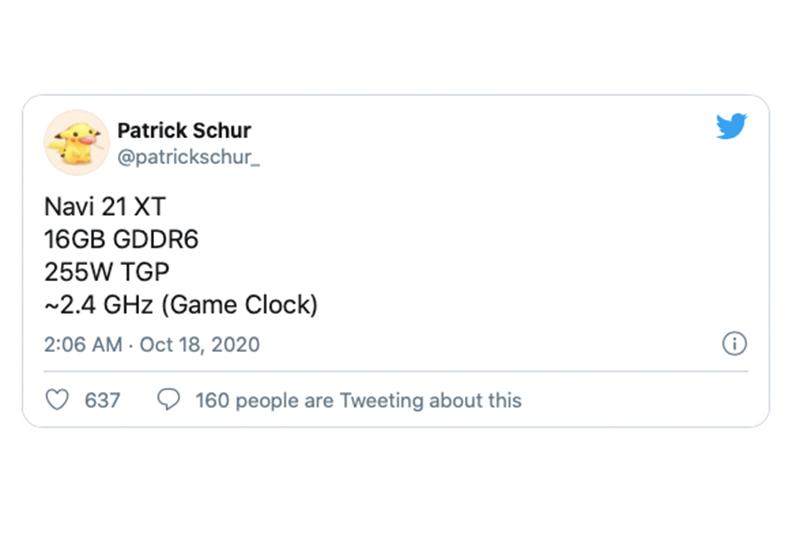Click the 2:06 AM time in the timestamp
Viewport: 800px width, 533px height.
pos(82,345)
